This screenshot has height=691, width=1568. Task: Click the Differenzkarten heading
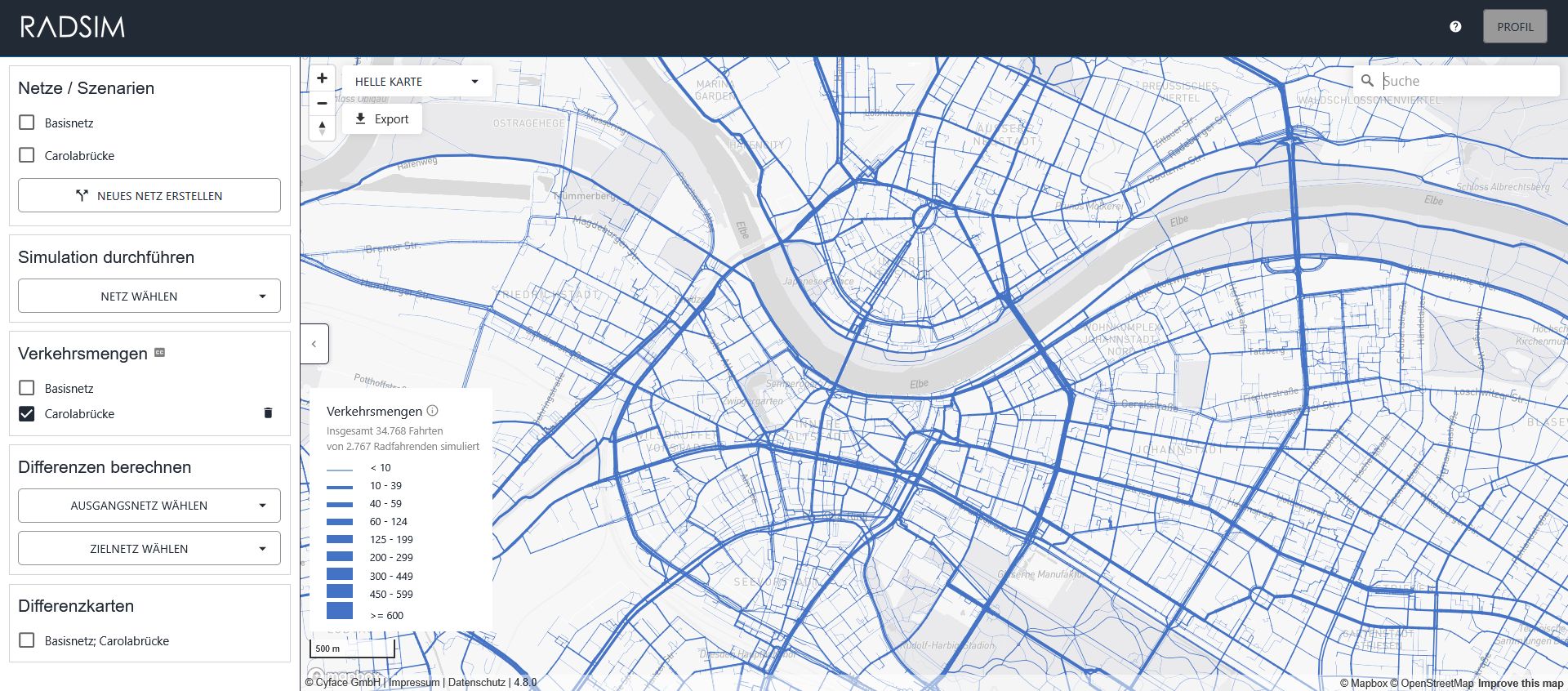(x=76, y=606)
